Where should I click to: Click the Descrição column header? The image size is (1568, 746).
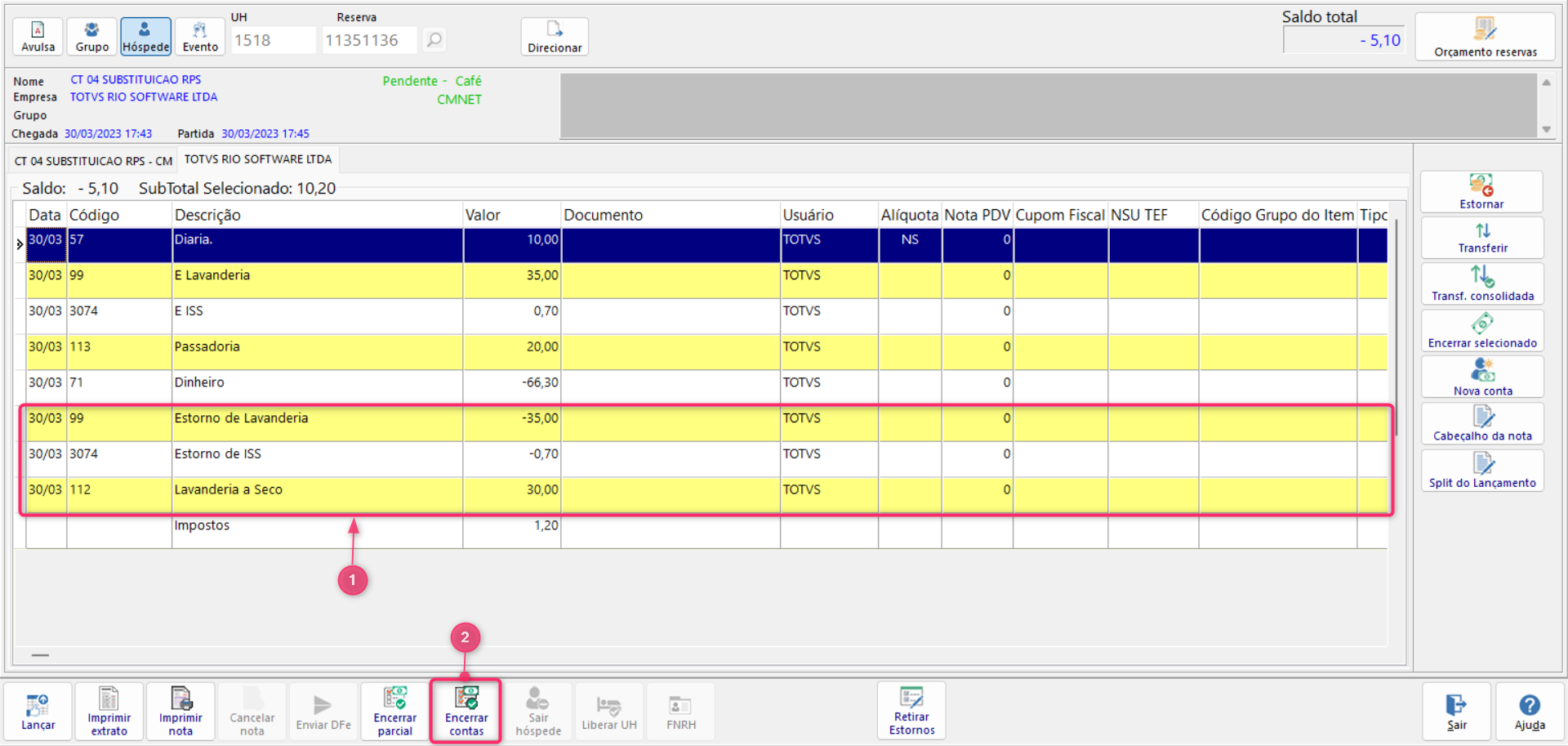tap(318, 215)
